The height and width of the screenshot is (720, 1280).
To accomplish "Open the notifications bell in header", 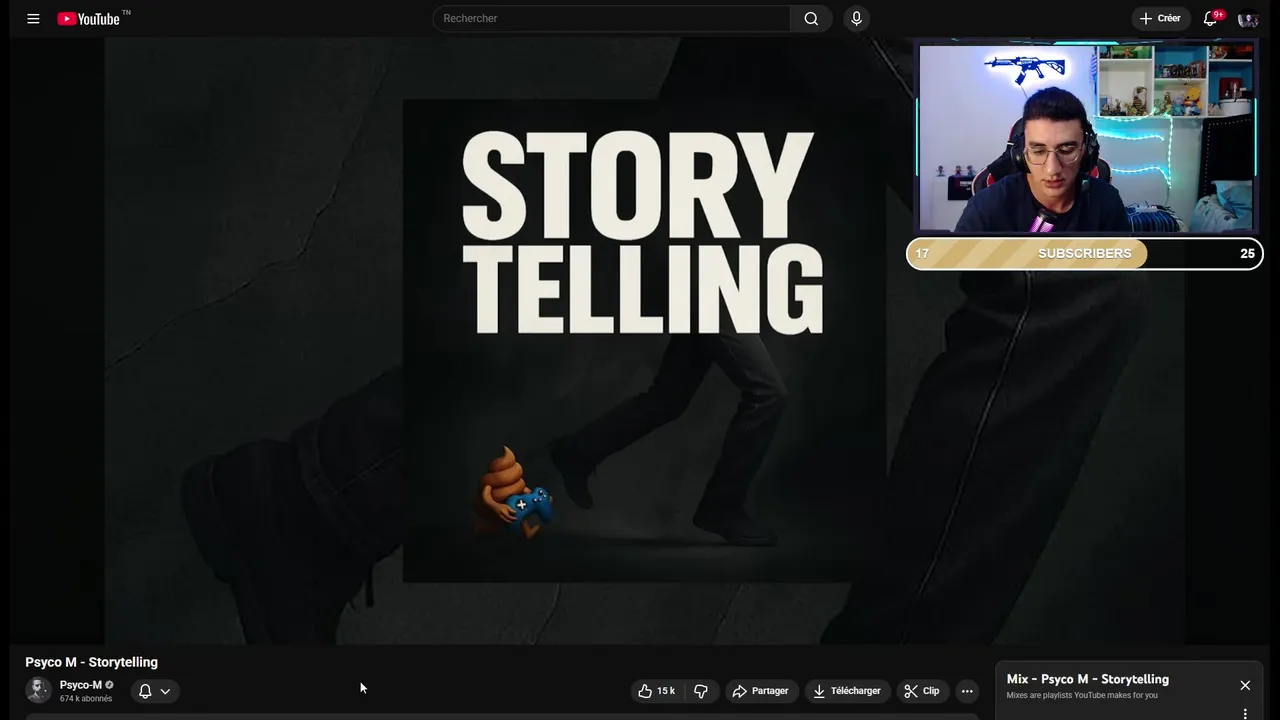I will click(x=1211, y=18).
